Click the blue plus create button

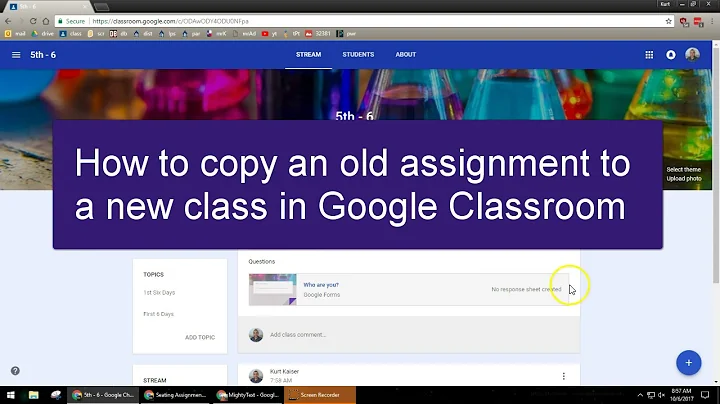(688, 363)
